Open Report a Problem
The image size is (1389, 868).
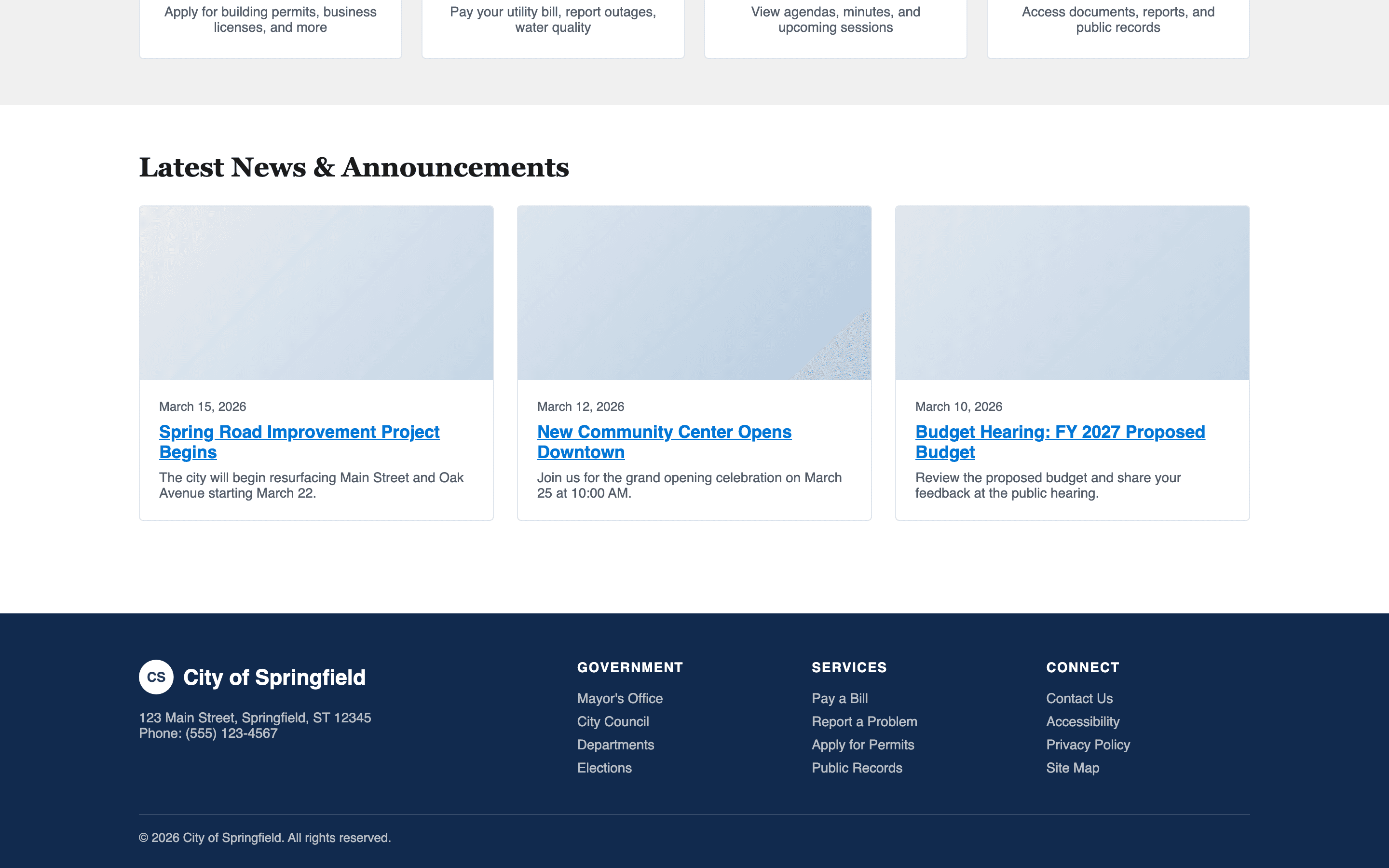coord(864,721)
